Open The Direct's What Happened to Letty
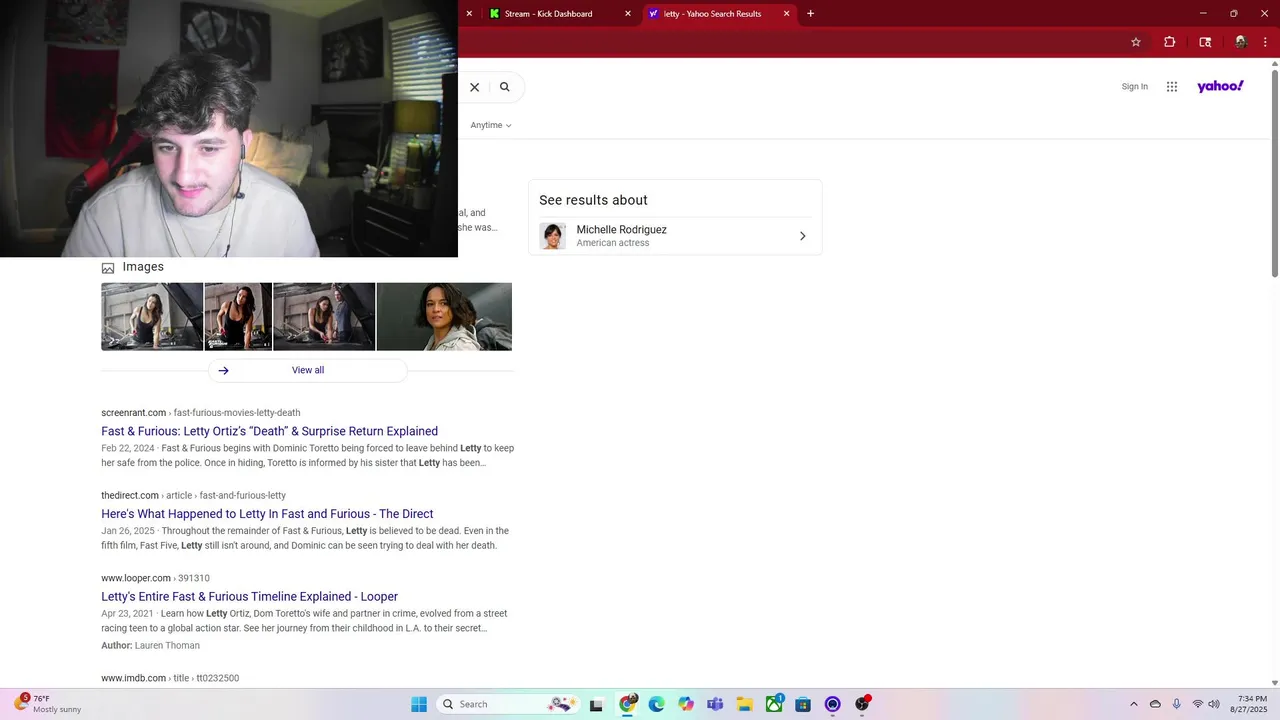The image size is (1280, 720). pos(267,514)
